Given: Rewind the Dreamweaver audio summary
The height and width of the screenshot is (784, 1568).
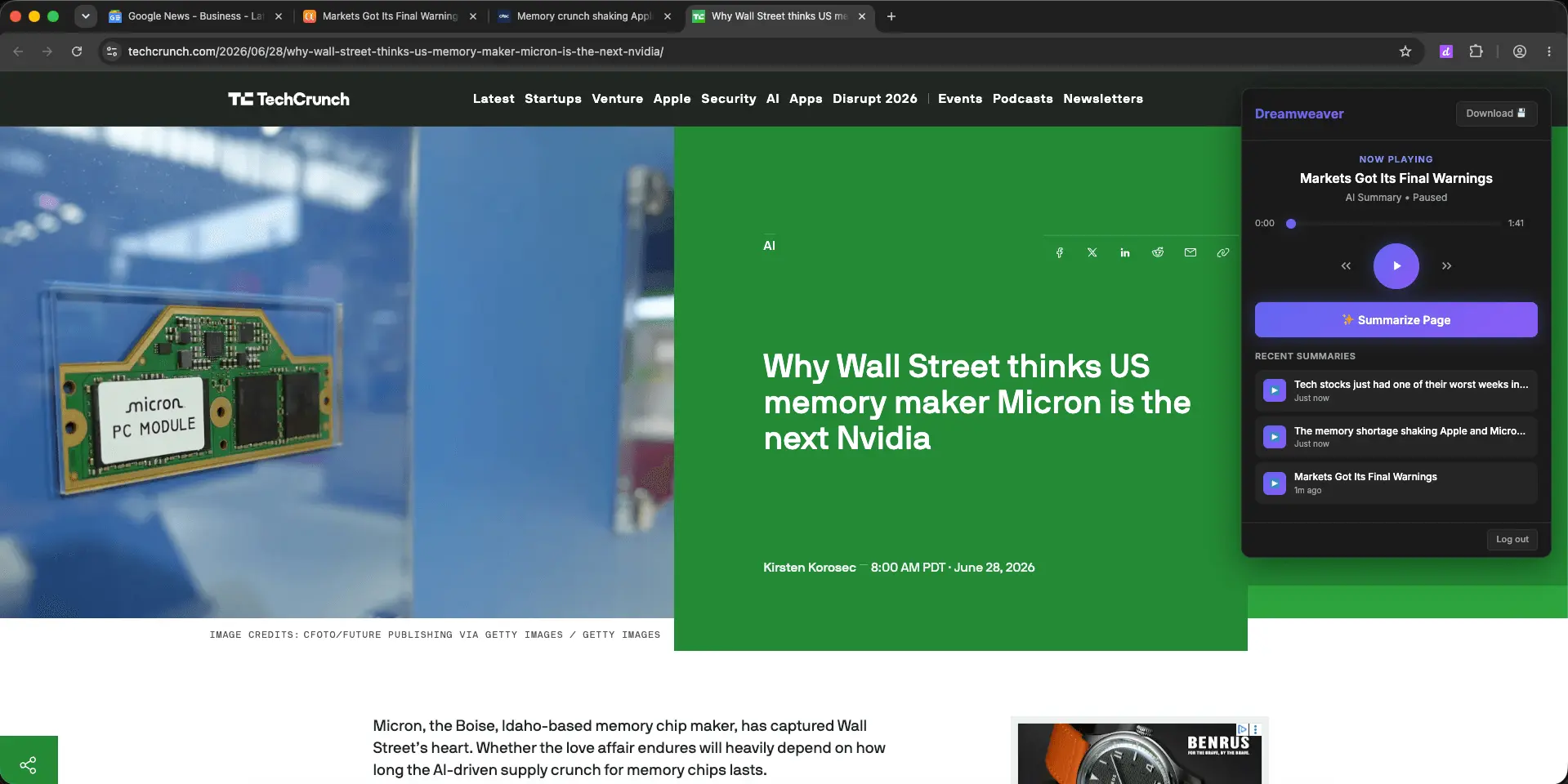Looking at the screenshot, I should (1346, 266).
